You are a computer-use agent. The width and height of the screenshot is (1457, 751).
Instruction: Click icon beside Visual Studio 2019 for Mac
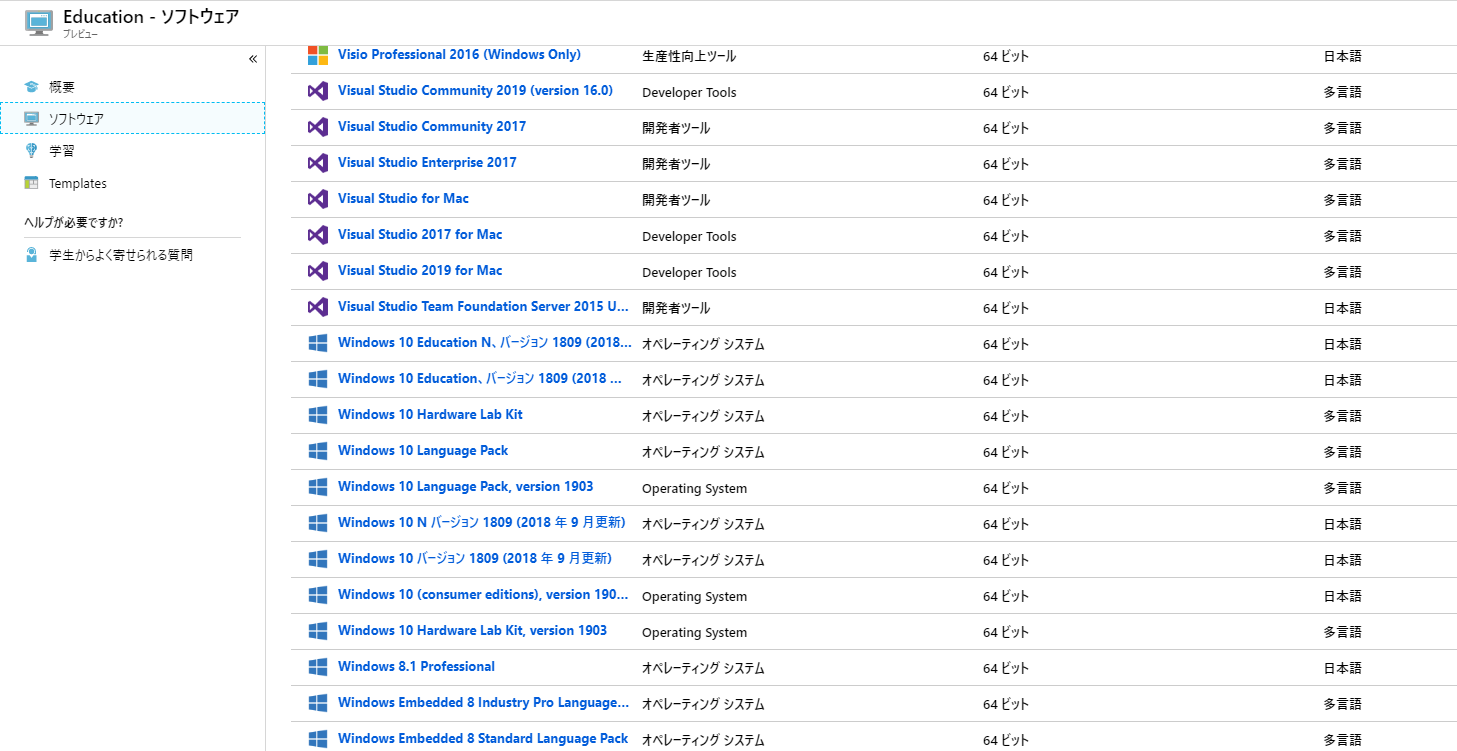318,271
